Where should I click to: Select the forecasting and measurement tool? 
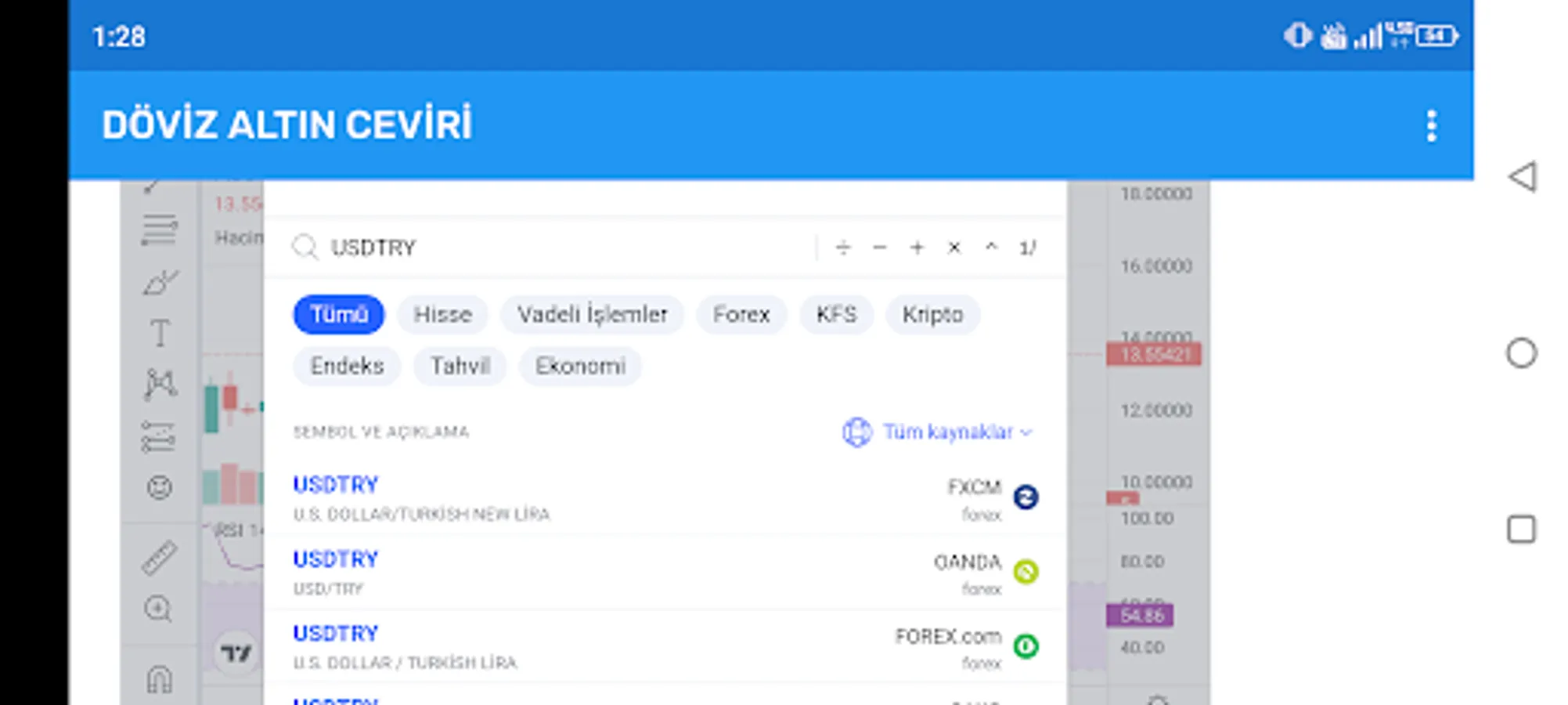click(158, 436)
